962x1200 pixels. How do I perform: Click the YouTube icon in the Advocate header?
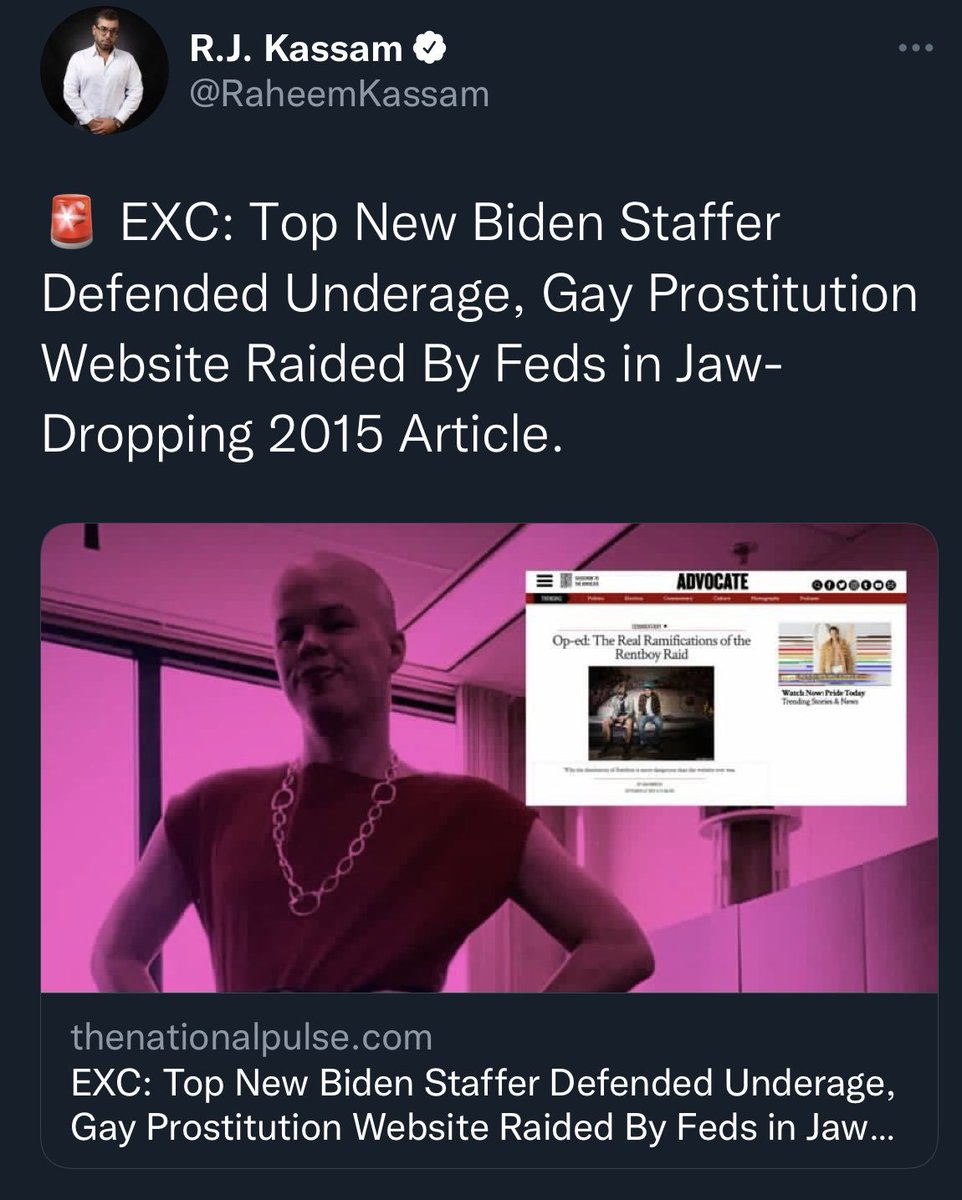pos(878,585)
